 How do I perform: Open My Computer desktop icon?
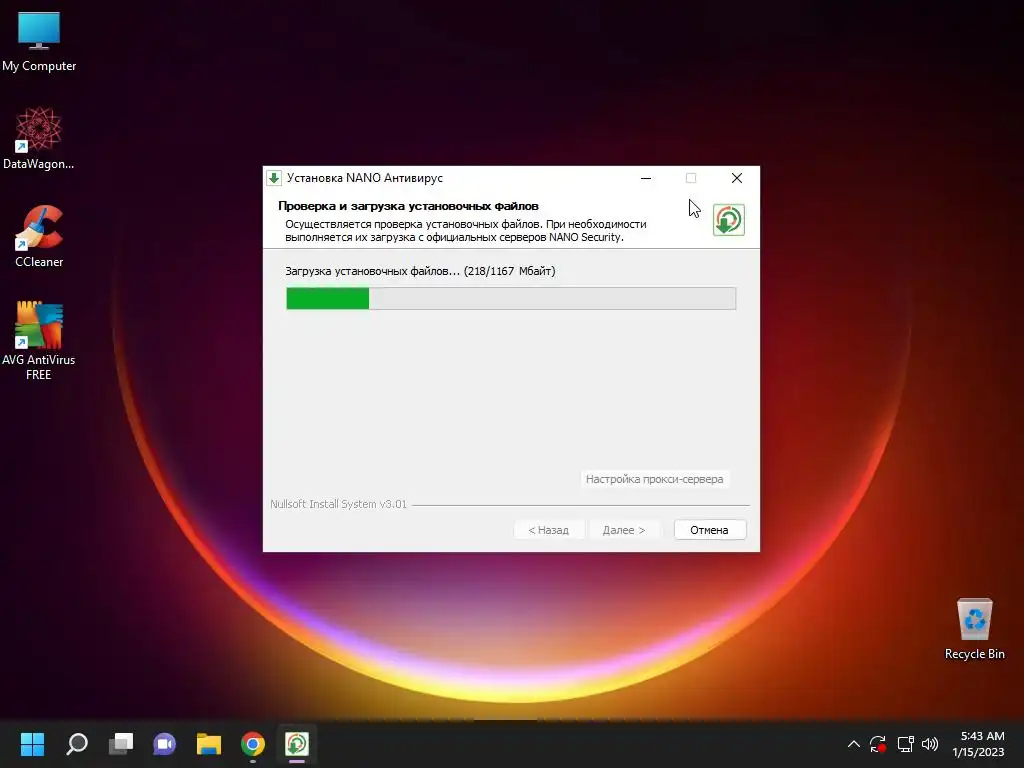pyautogui.click(x=39, y=41)
